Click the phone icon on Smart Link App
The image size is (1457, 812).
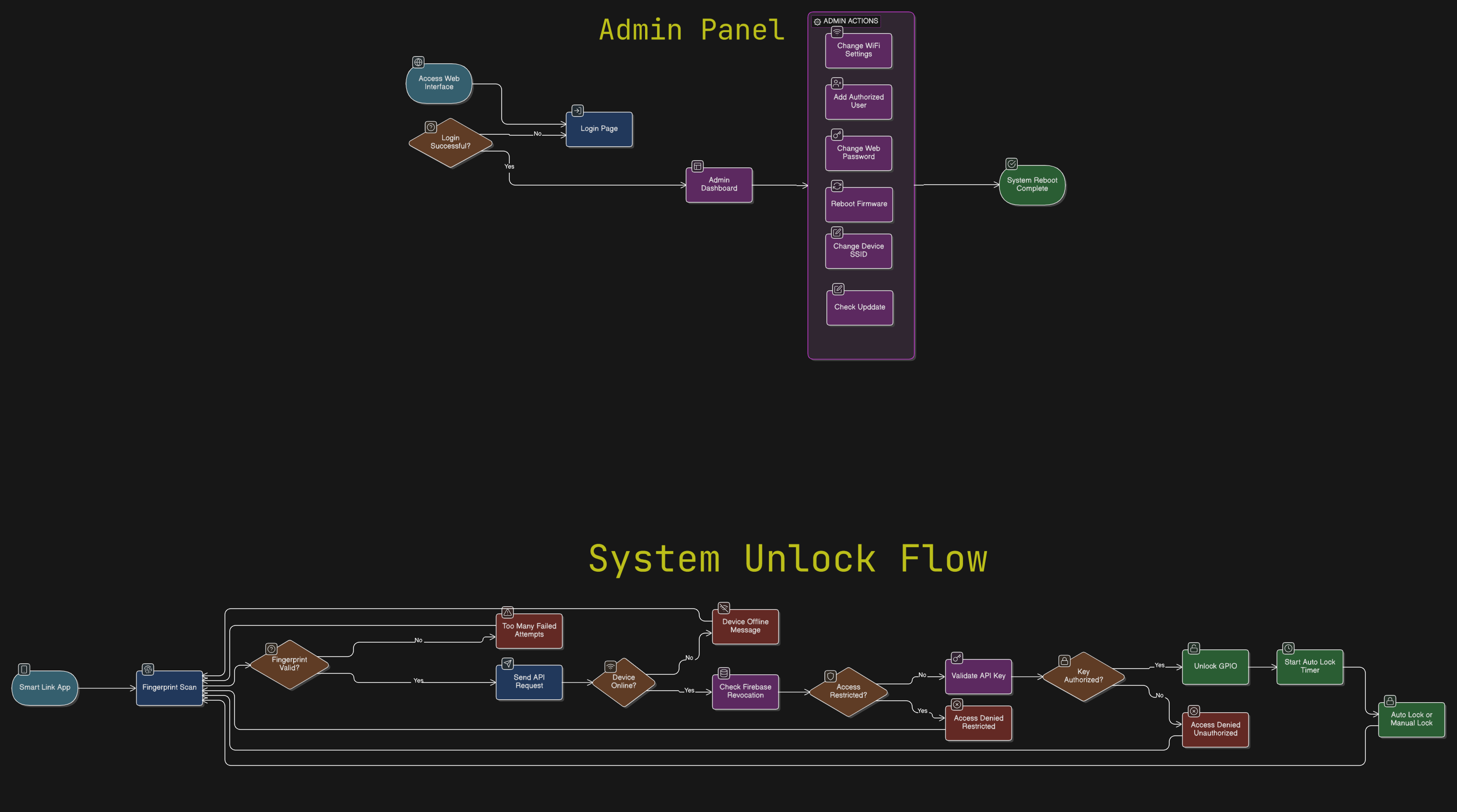[x=24, y=670]
